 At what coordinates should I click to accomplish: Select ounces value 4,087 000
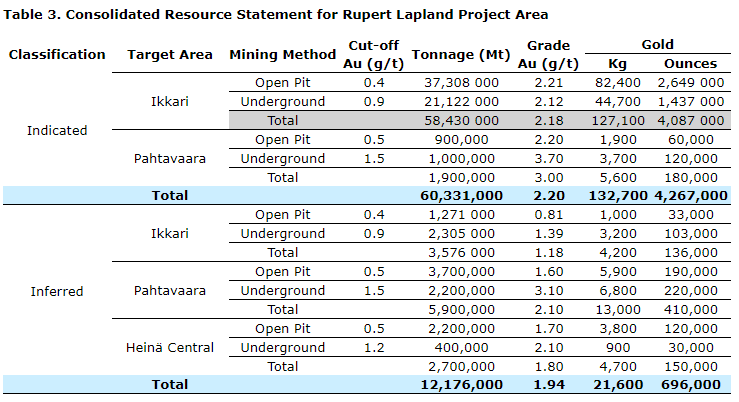690,121
